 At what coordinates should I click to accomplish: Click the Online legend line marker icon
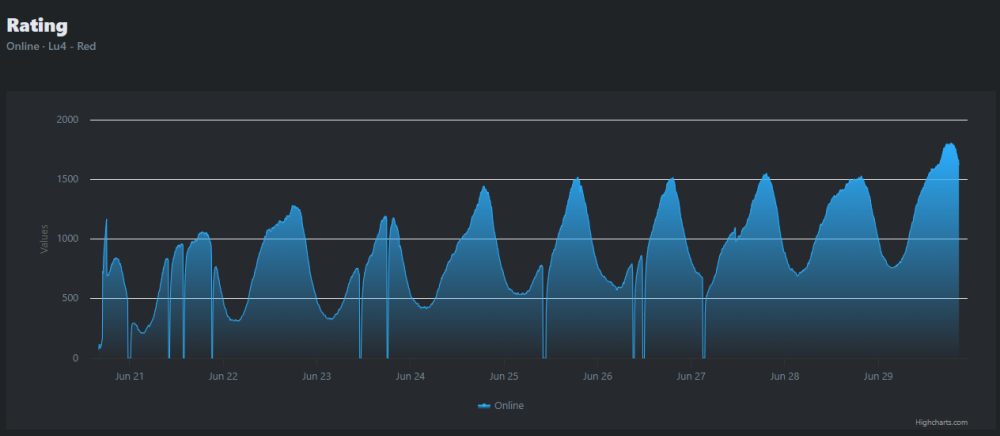coord(485,406)
